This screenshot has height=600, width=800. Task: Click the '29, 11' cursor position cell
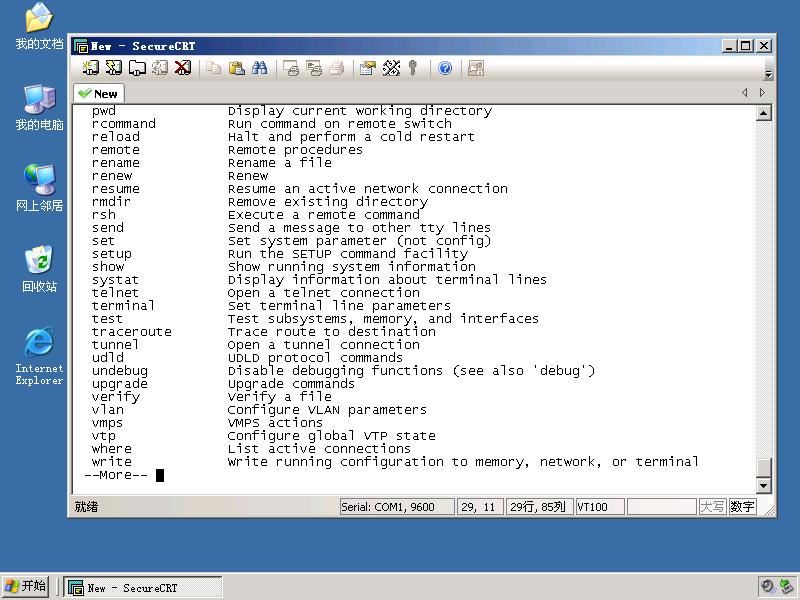click(x=480, y=507)
